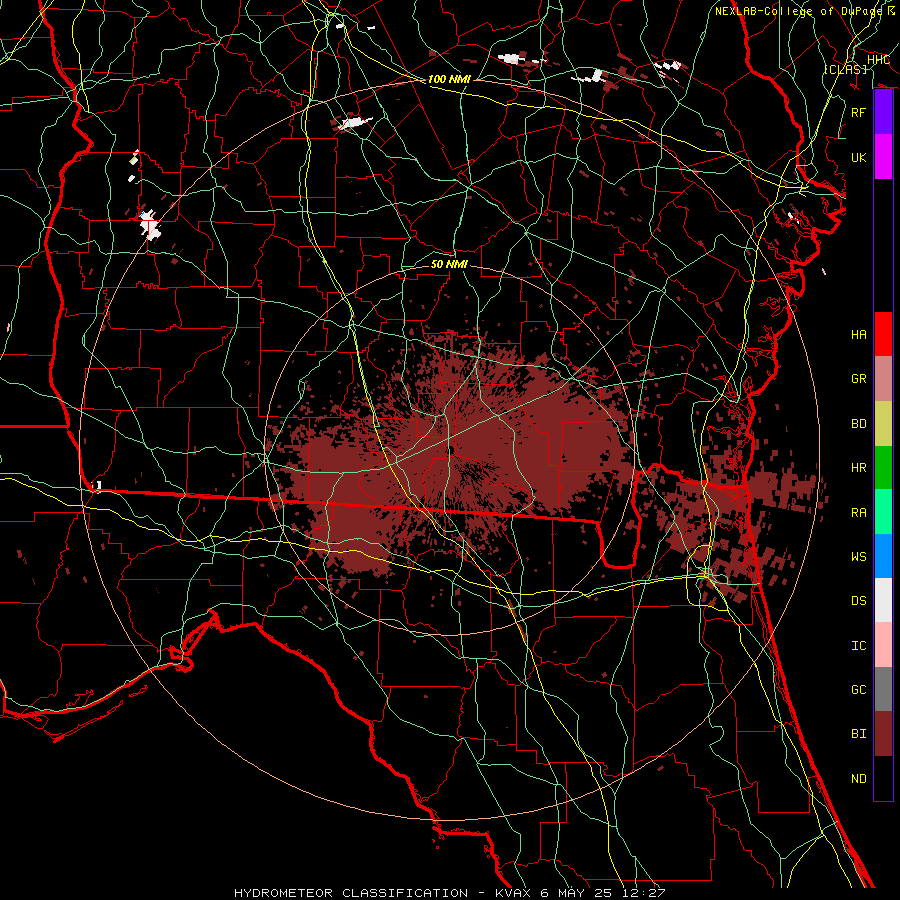Viewport: 900px width, 900px height.
Task: Click the BD yellow legend swatch
Action: tap(883, 424)
